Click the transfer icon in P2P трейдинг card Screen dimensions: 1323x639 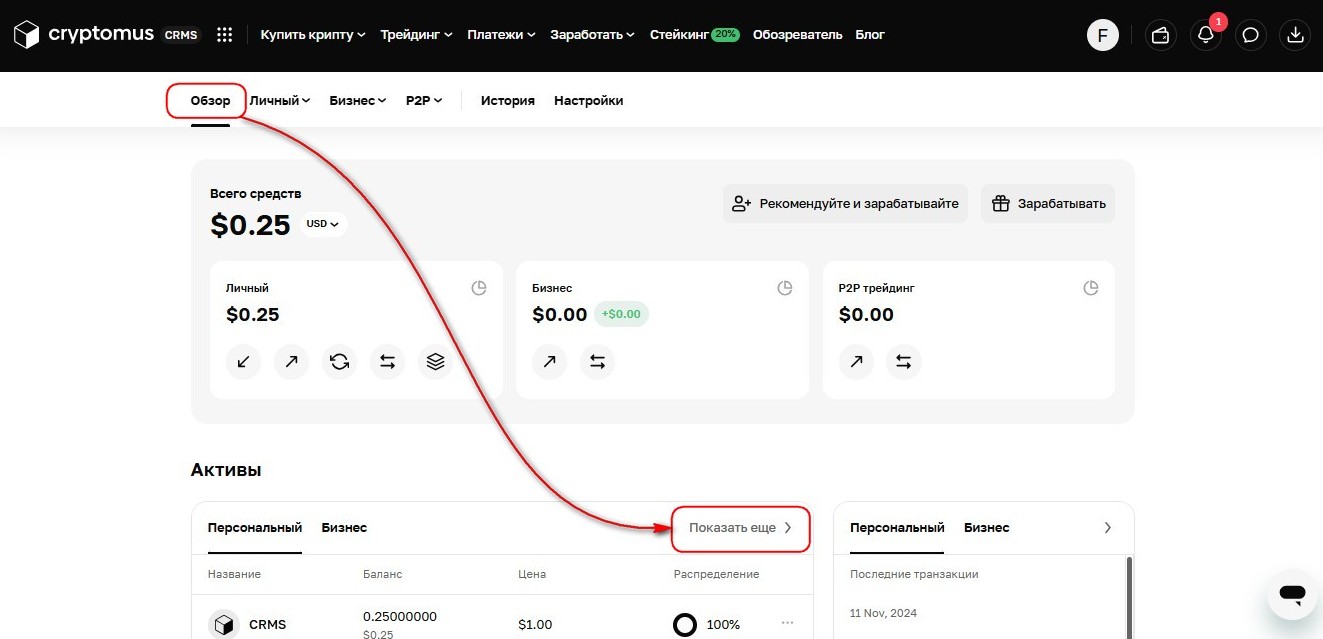[904, 362]
